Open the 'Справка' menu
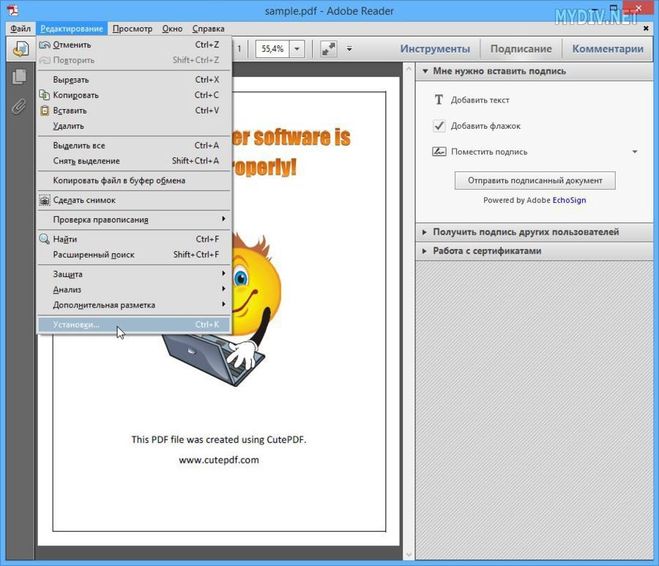659x566 pixels. coord(208,29)
